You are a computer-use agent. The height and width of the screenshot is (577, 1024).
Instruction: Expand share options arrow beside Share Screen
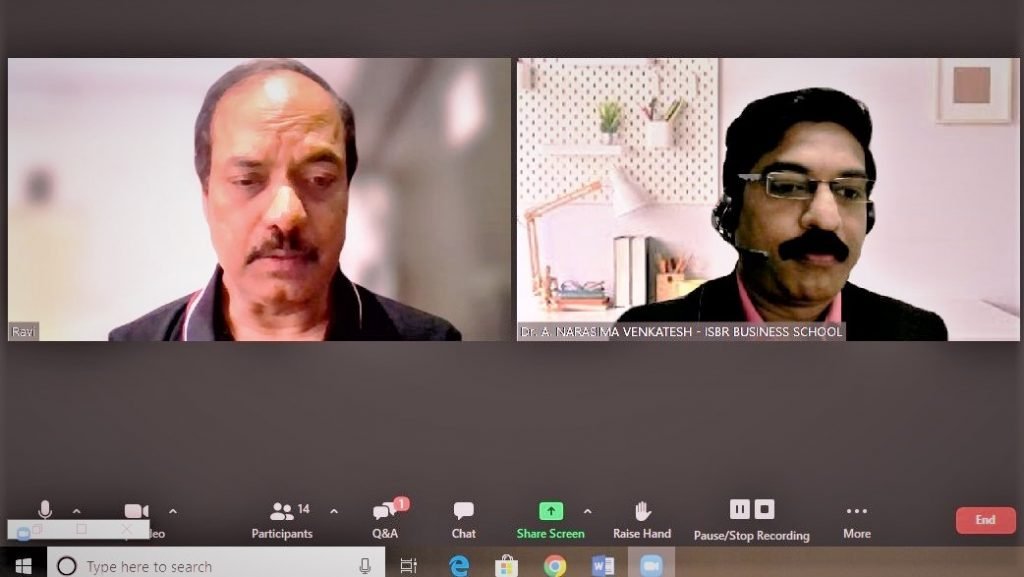click(587, 511)
